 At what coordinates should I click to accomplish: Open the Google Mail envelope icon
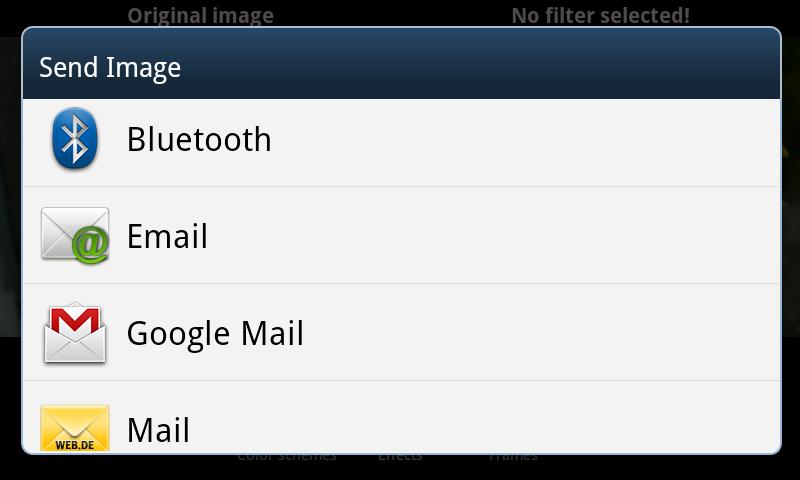click(x=75, y=333)
